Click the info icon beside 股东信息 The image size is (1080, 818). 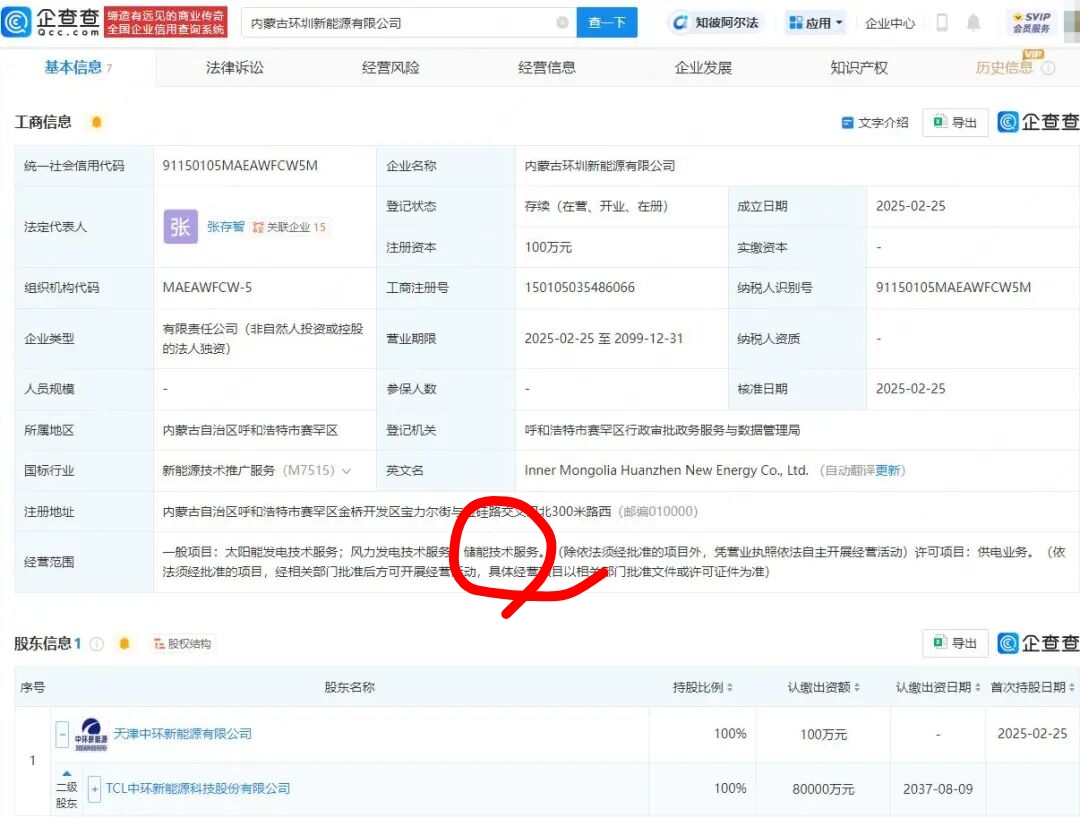click(x=96, y=644)
